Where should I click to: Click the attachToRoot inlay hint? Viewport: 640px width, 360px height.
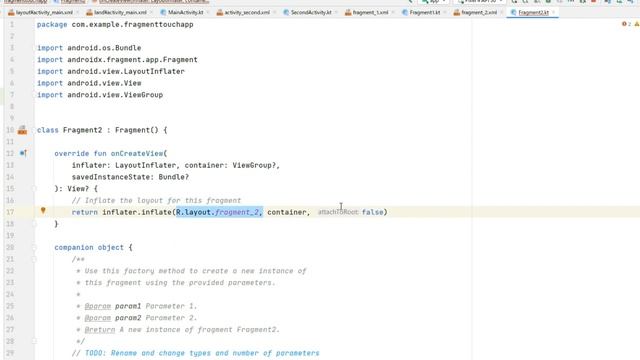coord(338,212)
